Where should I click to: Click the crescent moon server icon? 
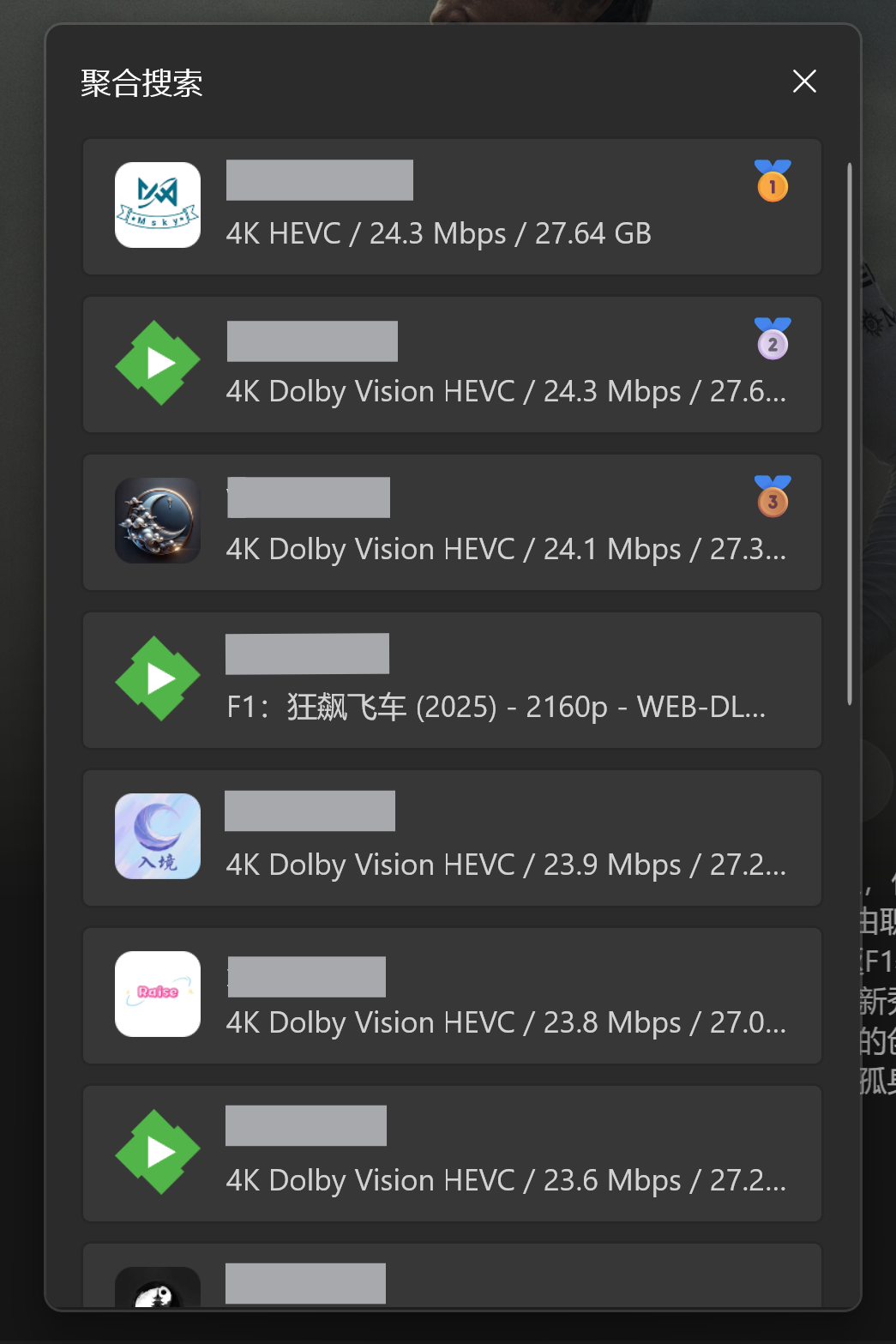pyautogui.click(x=158, y=521)
